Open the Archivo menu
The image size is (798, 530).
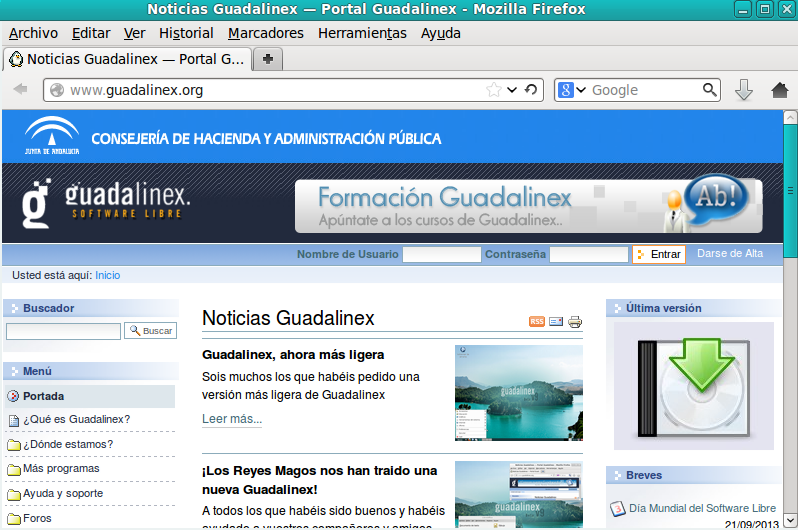point(33,33)
